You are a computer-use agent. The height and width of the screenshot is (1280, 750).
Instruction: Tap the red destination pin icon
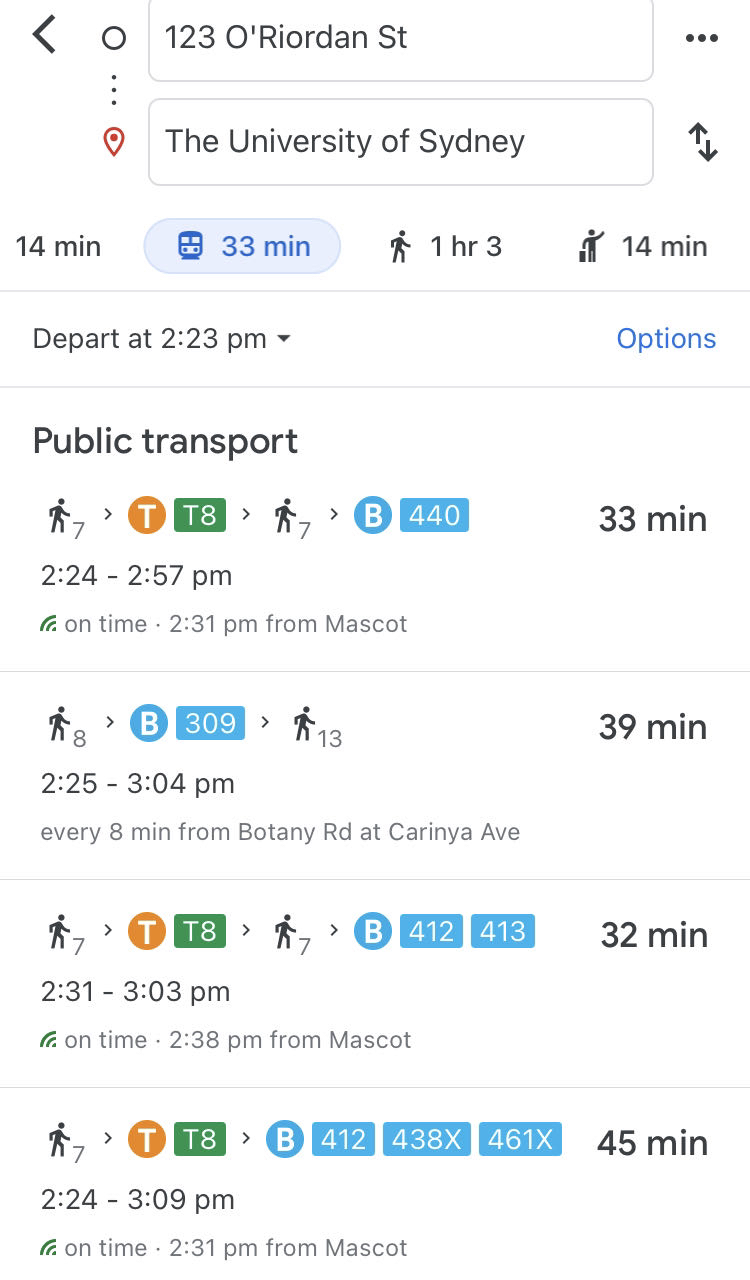click(x=114, y=142)
